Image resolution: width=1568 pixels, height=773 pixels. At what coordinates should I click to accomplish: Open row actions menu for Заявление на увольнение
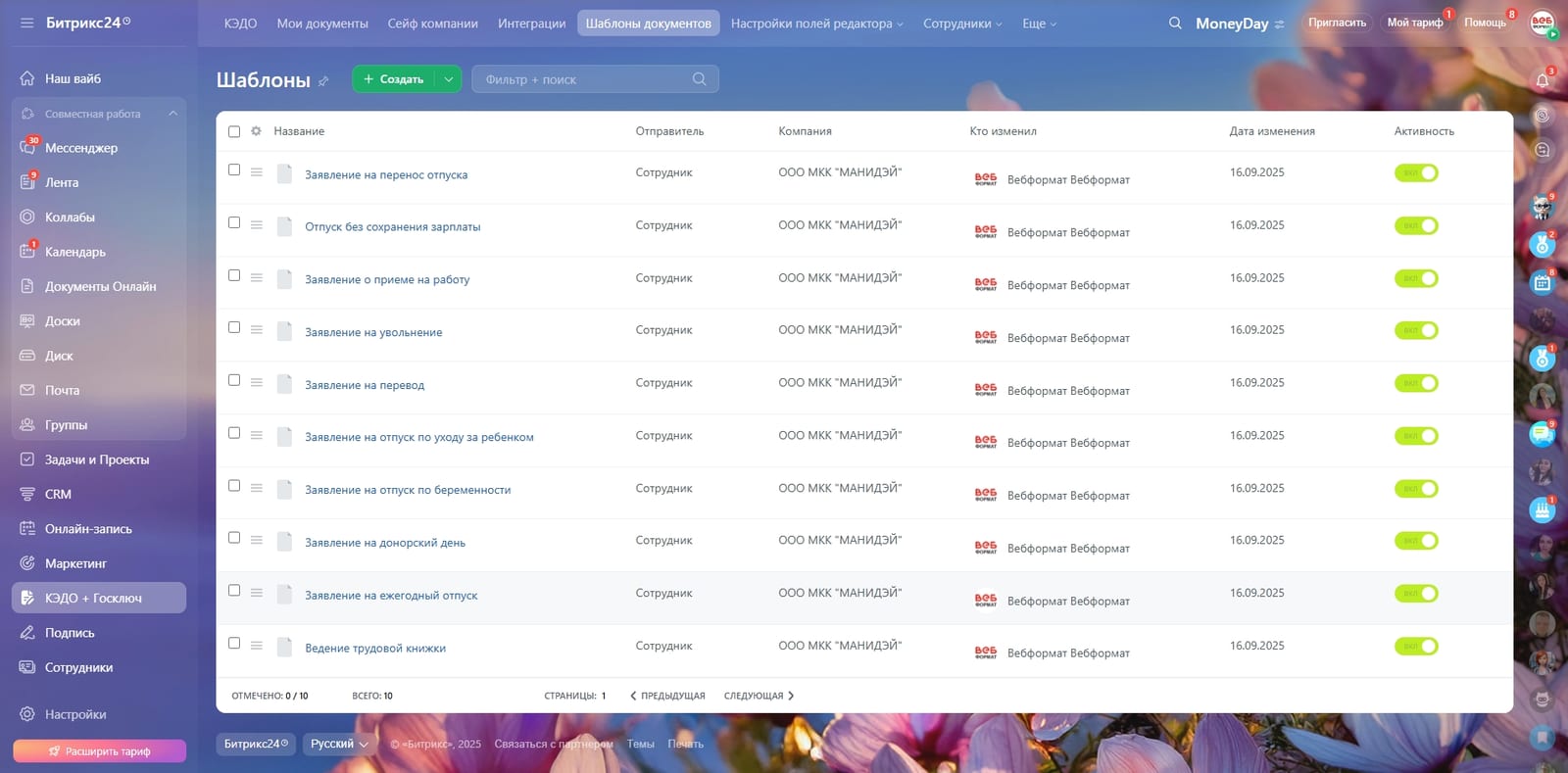pos(256,330)
